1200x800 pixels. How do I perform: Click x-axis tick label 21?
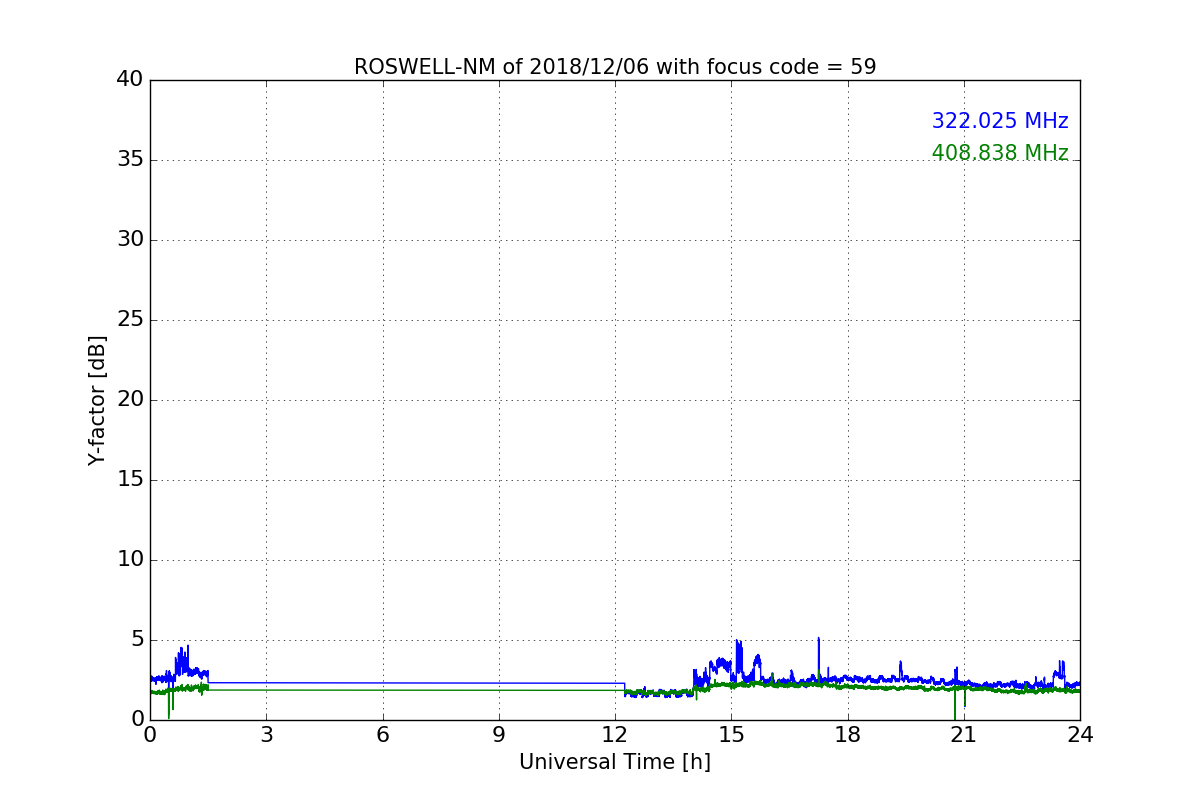click(964, 735)
